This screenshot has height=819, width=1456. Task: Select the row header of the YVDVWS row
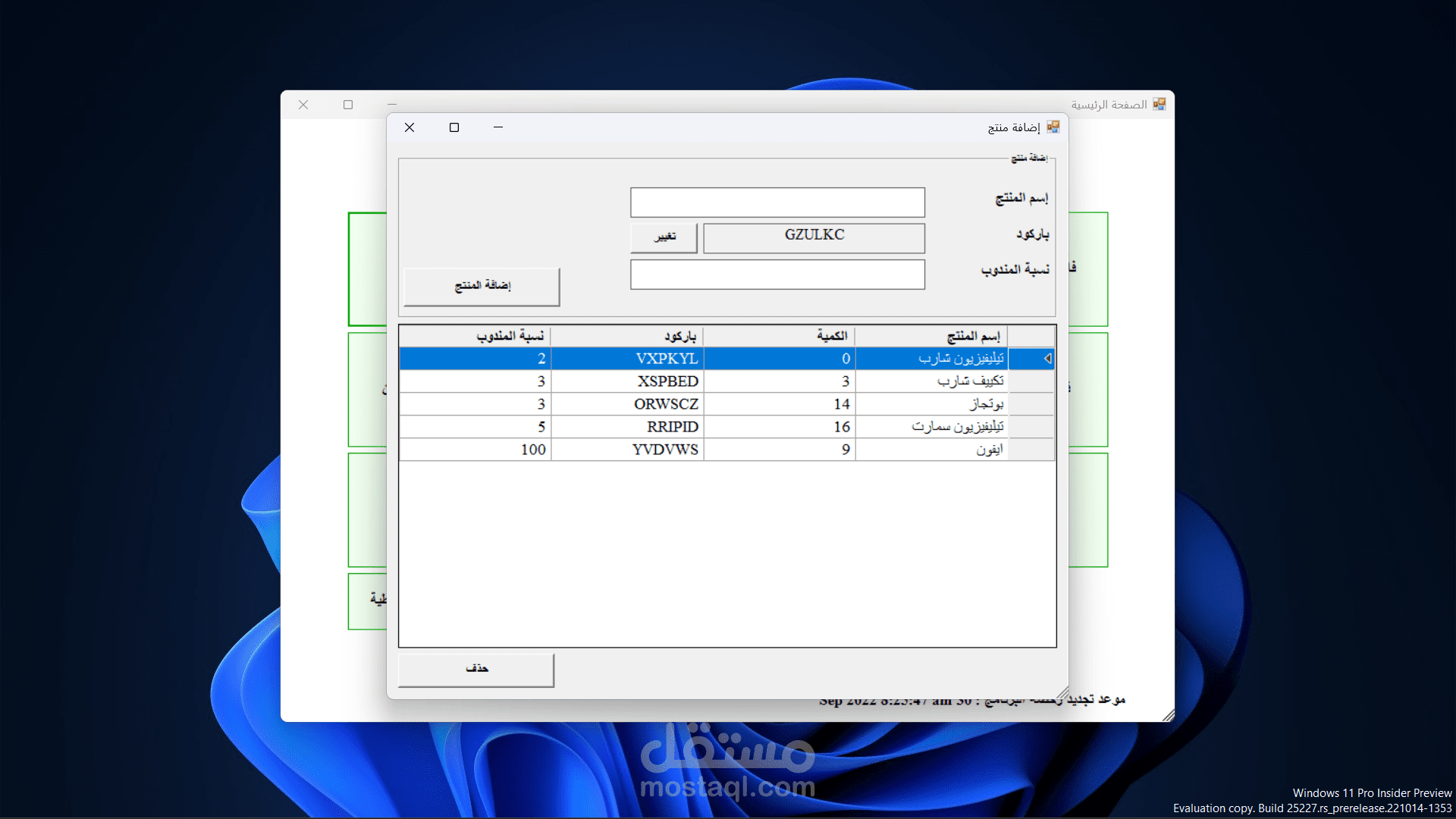pos(1031,450)
